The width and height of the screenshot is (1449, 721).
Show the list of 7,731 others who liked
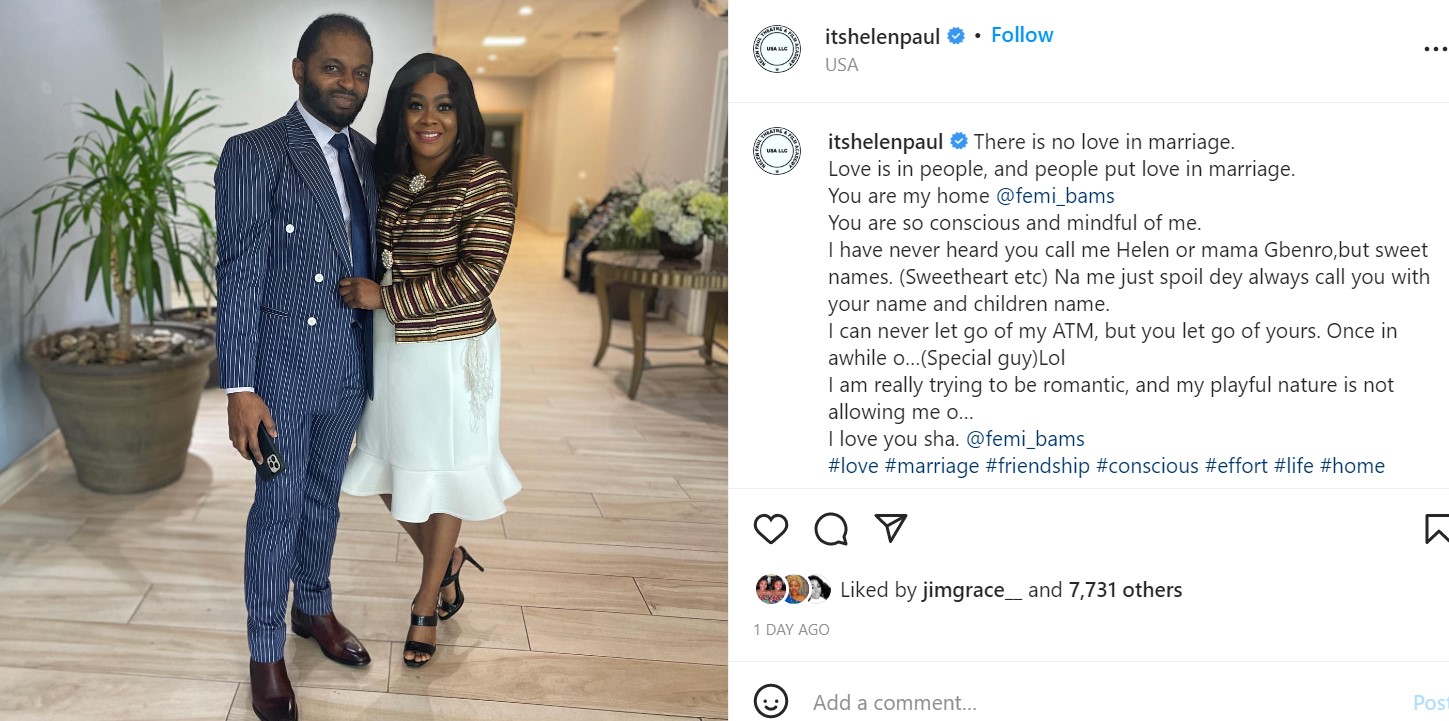pyautogui.click(x=1125, y=590)
